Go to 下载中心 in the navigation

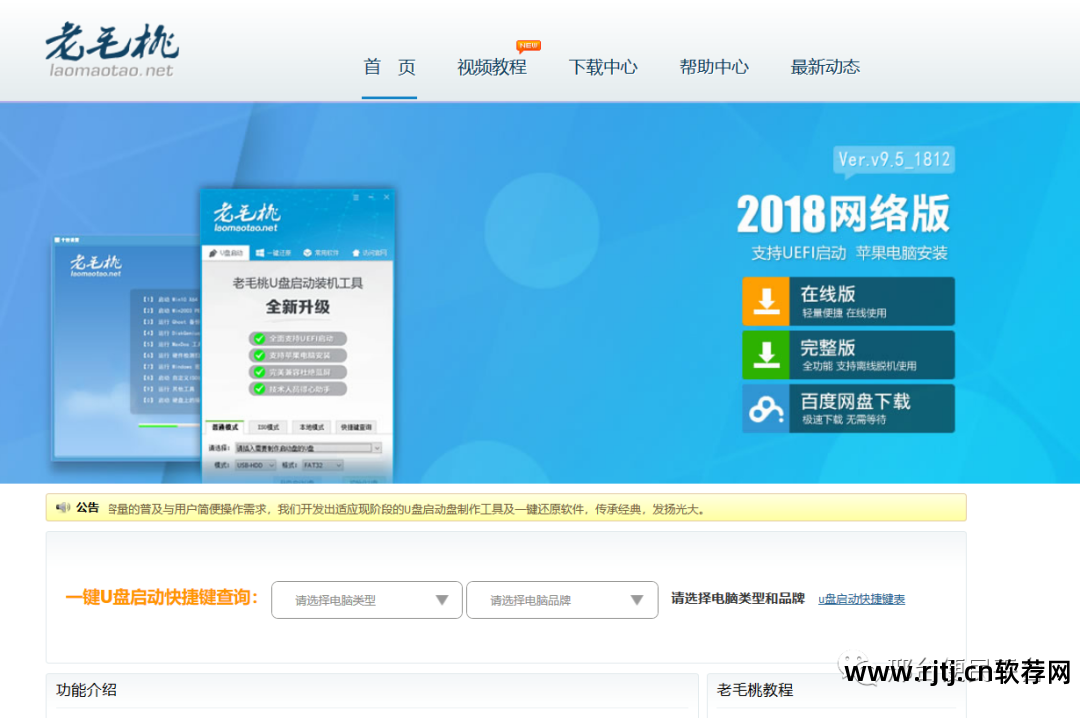click(603, 67)
